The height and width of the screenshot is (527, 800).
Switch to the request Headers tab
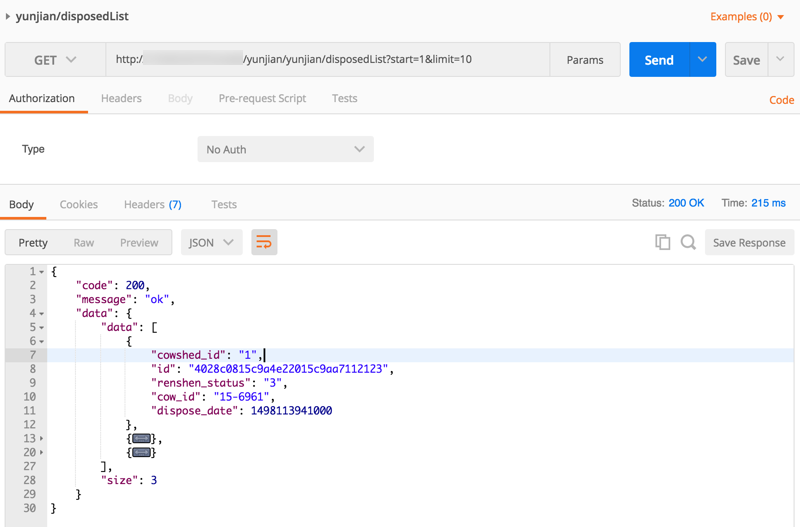pos(121,98)
